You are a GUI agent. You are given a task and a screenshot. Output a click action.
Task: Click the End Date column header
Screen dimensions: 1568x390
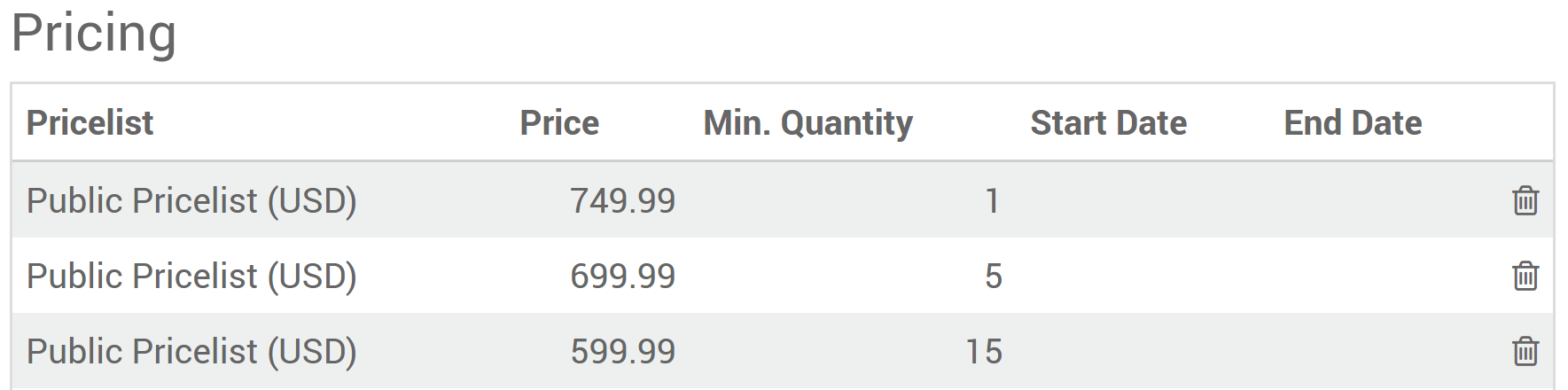[x=1353, y=122]
